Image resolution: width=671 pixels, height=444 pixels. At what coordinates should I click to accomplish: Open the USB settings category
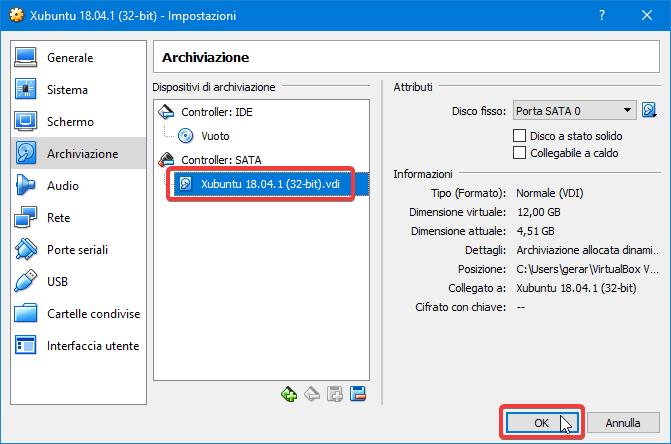tap(78, 281)
